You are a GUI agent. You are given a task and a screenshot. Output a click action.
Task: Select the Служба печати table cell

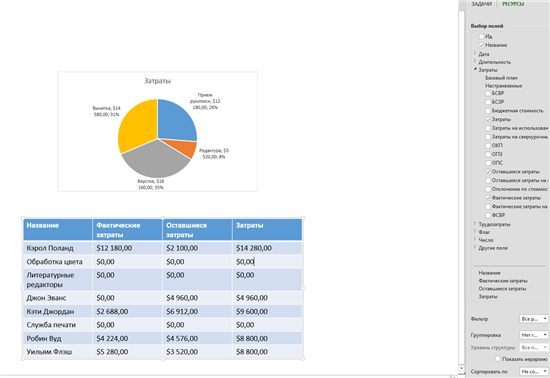click(58, 325)
